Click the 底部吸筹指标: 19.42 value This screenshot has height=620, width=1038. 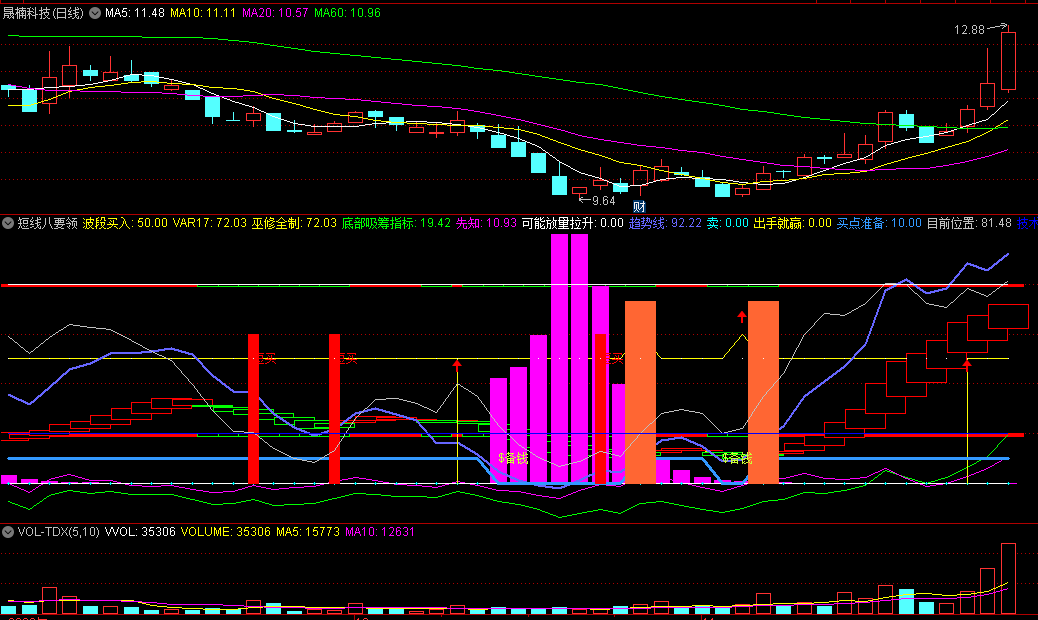[396, 223]
